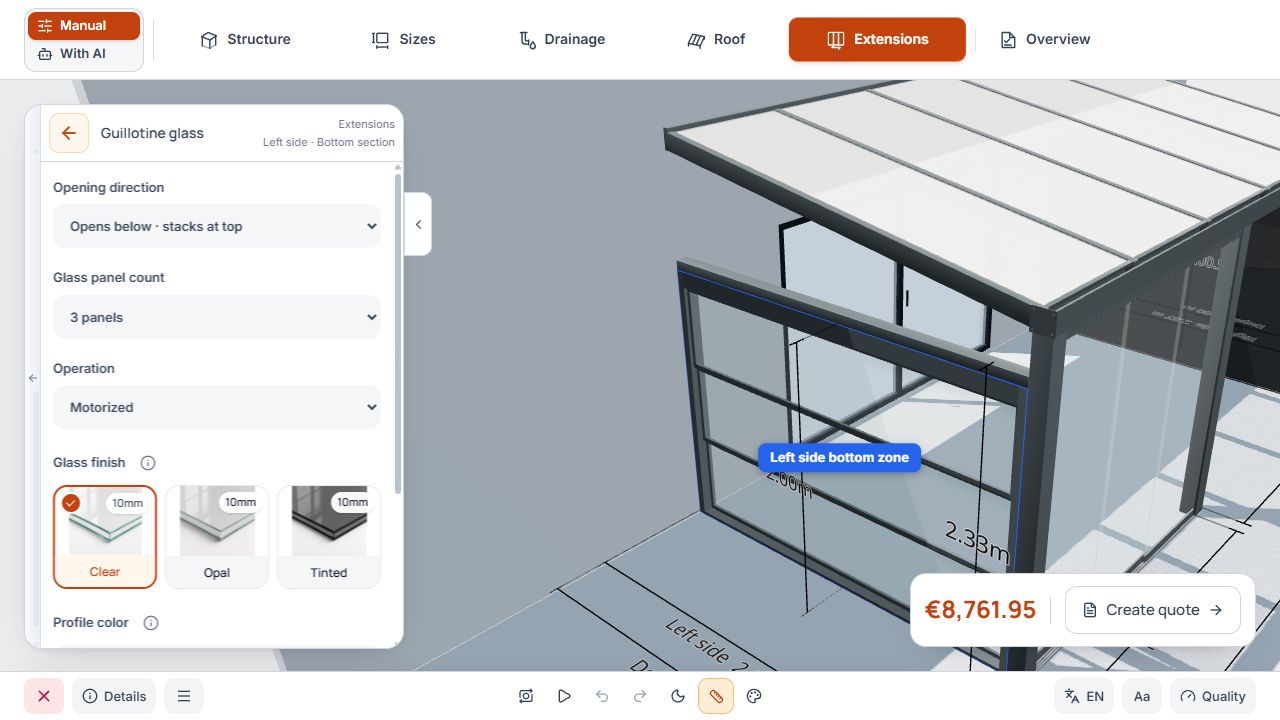Select the Clear glass finish
This screenshot has height=720, width=1280.
[x=105, y=537]
